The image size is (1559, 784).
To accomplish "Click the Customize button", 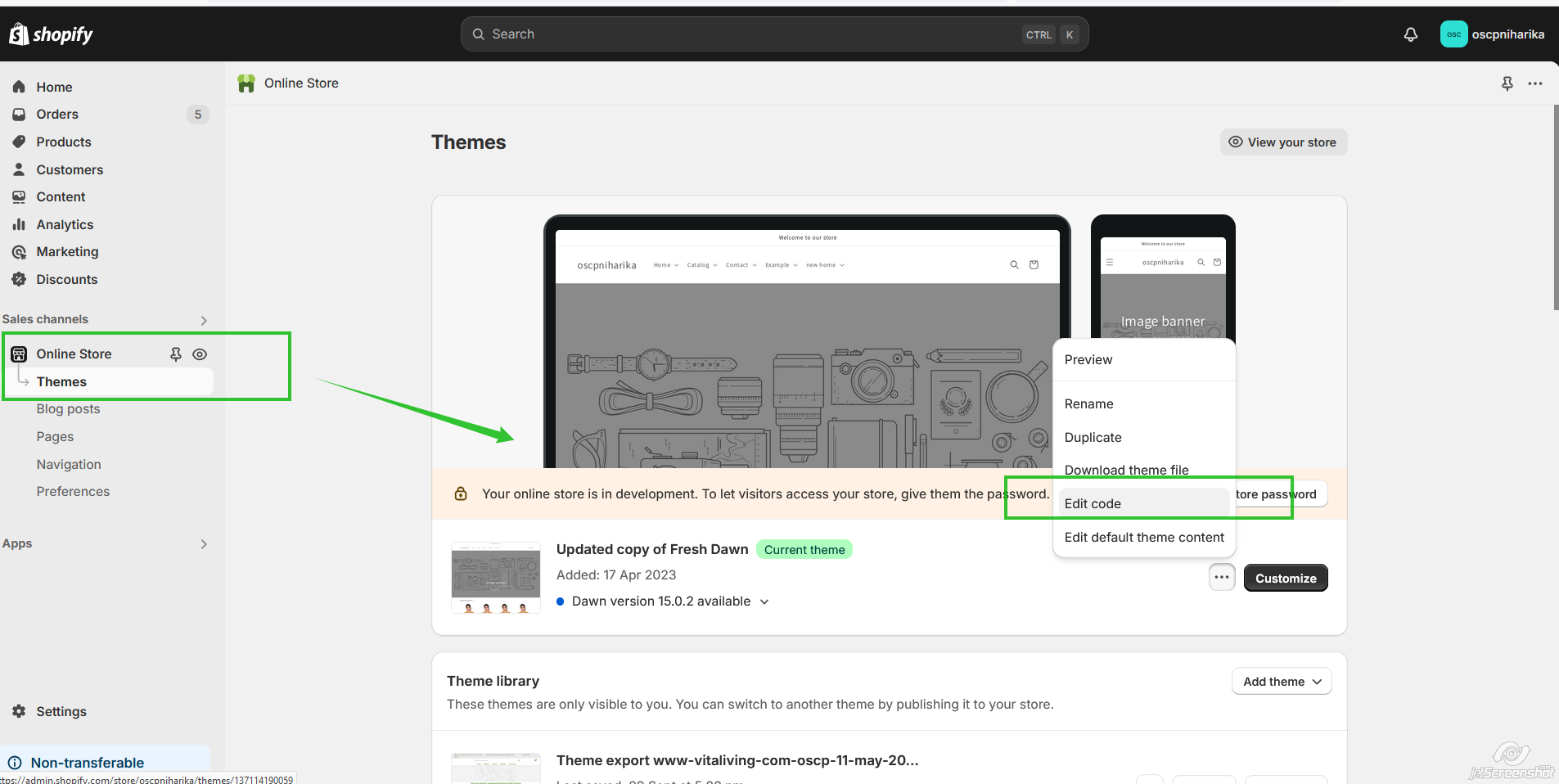I will [x=1285, y=578].
